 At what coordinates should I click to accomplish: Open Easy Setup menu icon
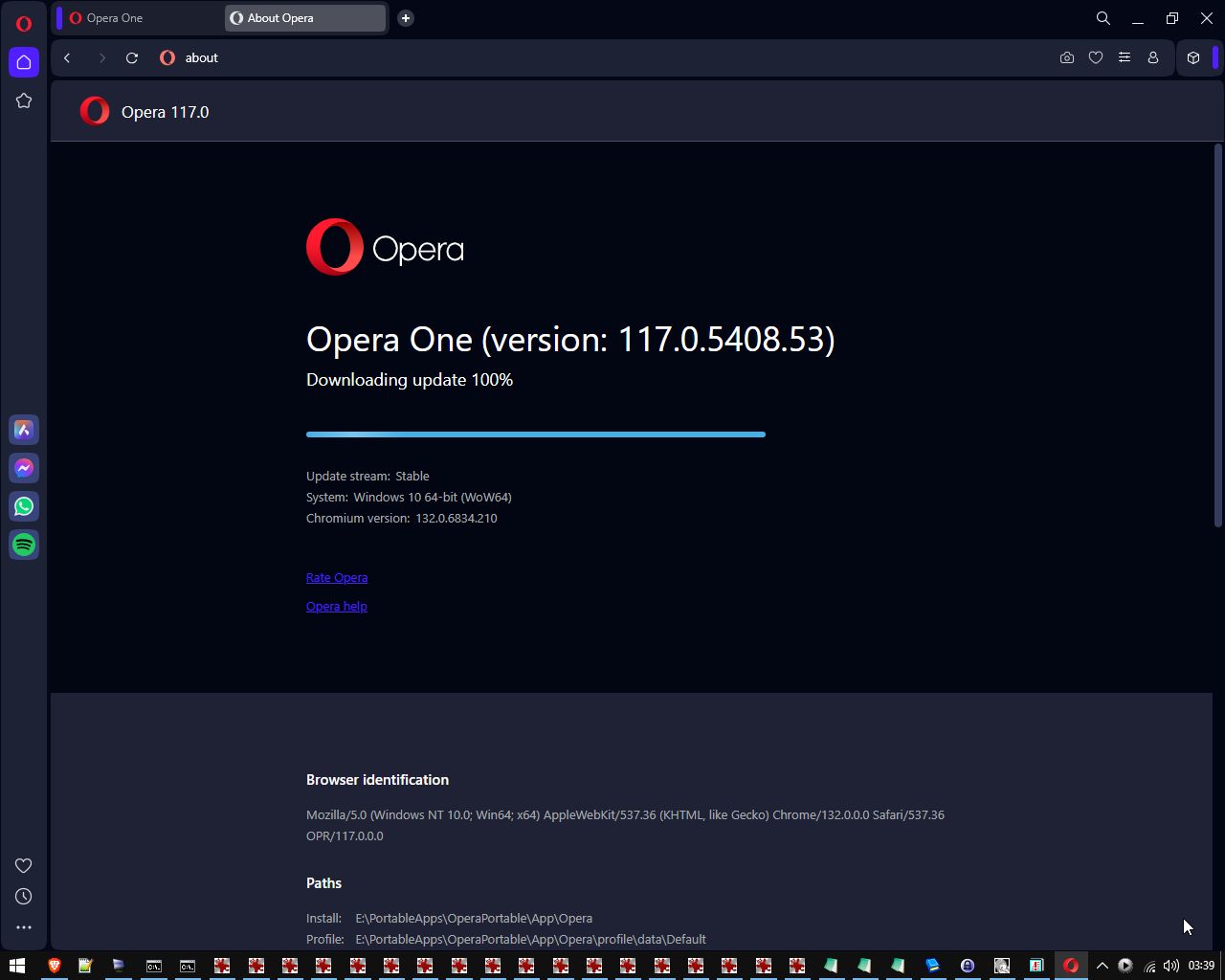[1125, 58]
